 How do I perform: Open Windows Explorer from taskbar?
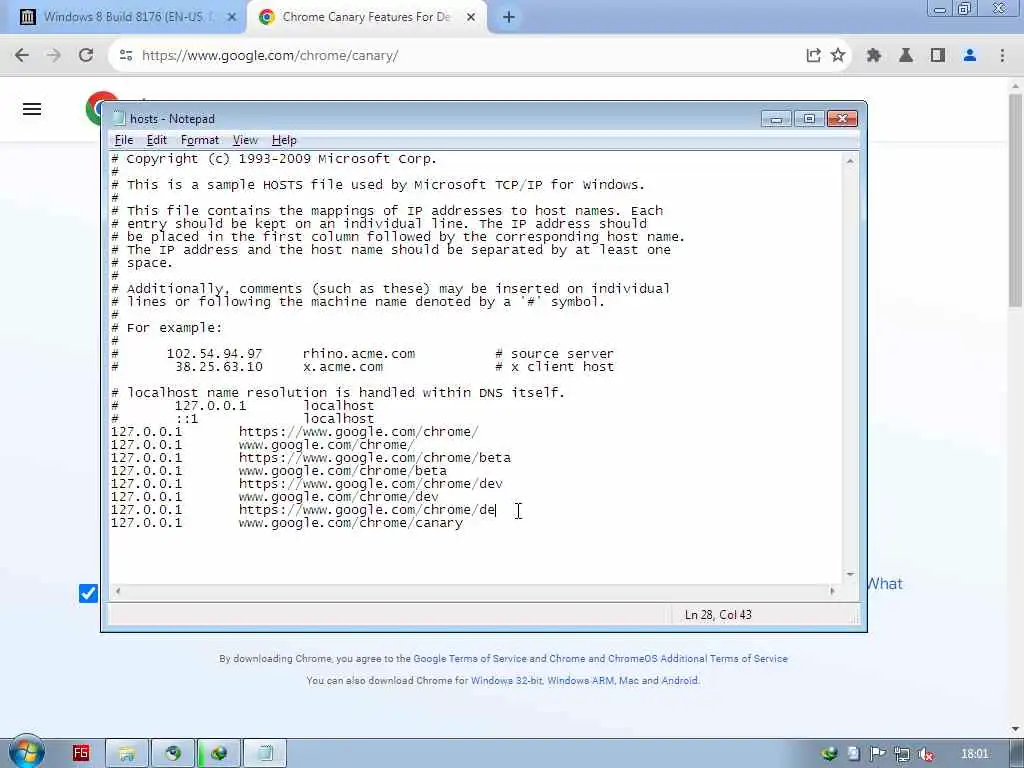tap(127, 754)
